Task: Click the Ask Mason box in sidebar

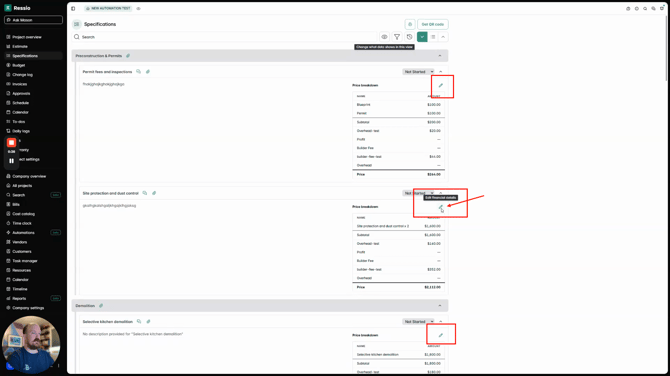Action: [33, 20]
